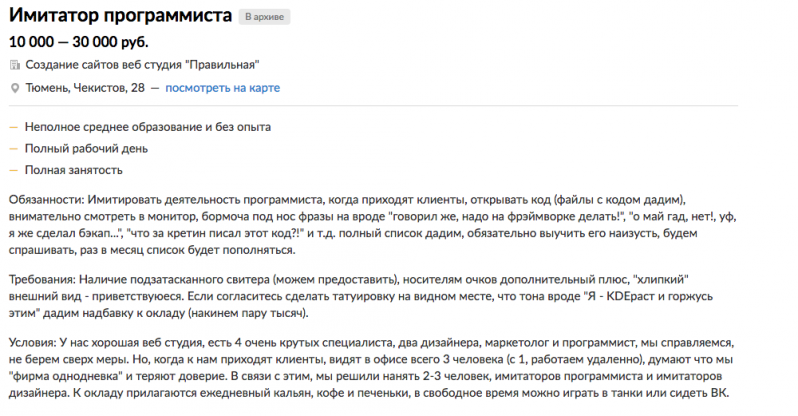This screenshot has width=798, height=416.
Task: Click the 'Полный рабочий день' text
Action: tap(87, 149)
